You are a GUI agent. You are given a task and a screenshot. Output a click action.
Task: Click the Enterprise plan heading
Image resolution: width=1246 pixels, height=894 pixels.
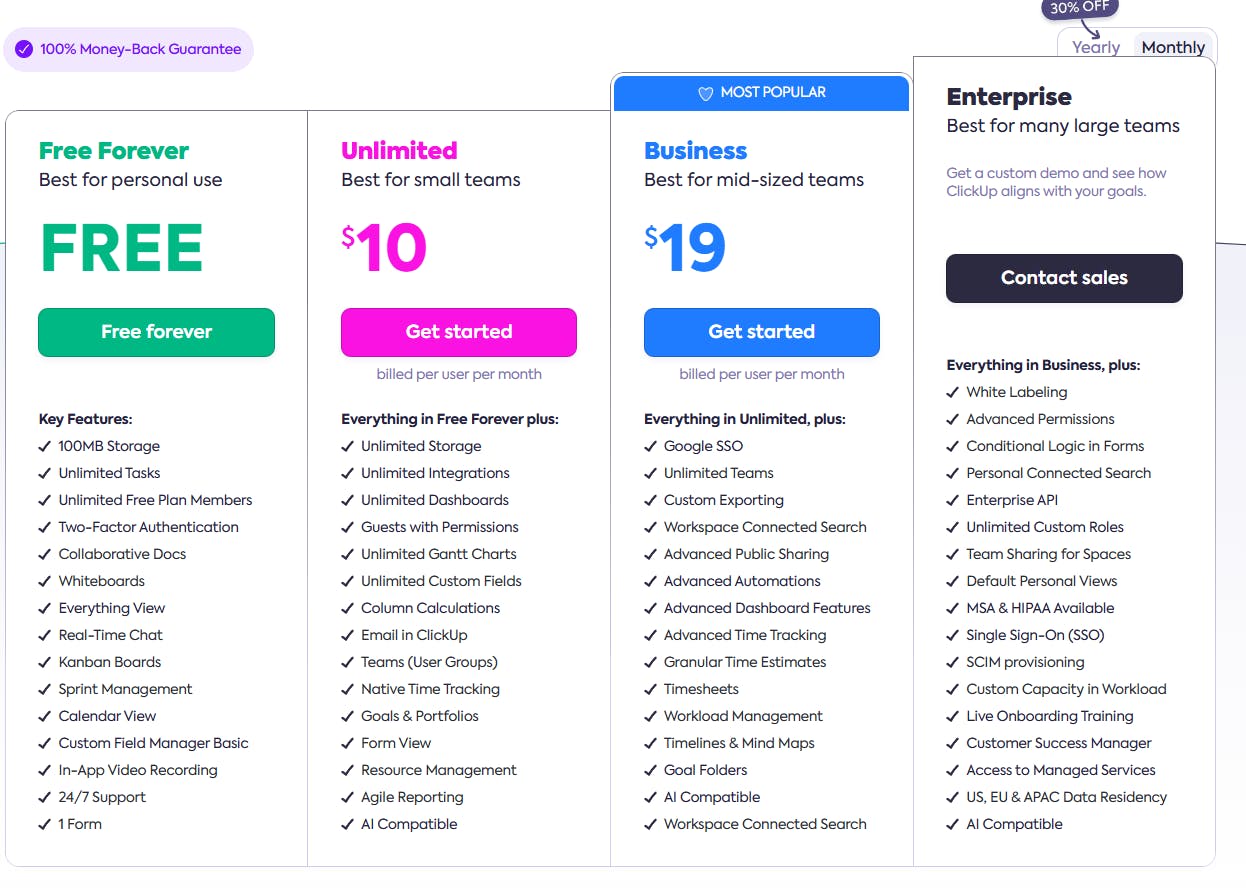[1009, 97]
